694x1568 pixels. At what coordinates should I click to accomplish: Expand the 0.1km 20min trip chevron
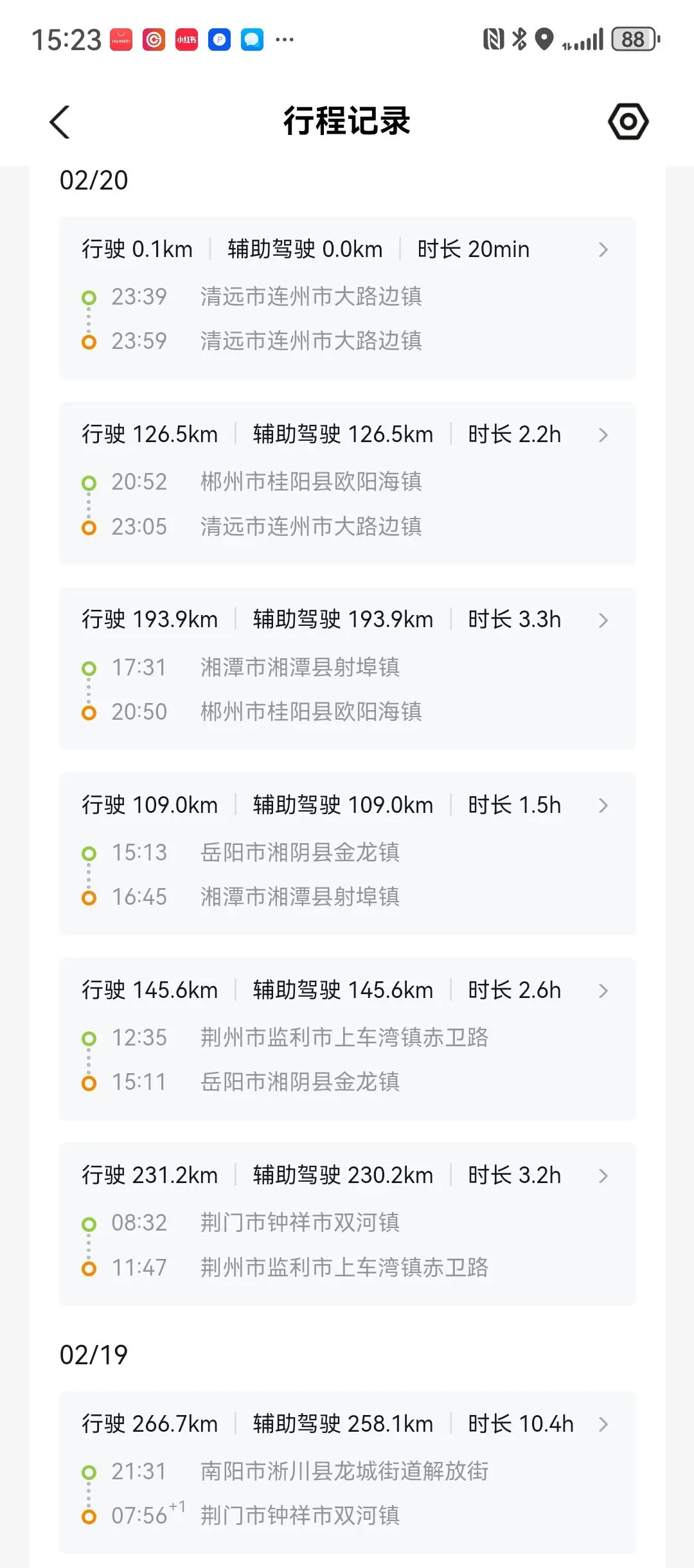coord(603,250)
